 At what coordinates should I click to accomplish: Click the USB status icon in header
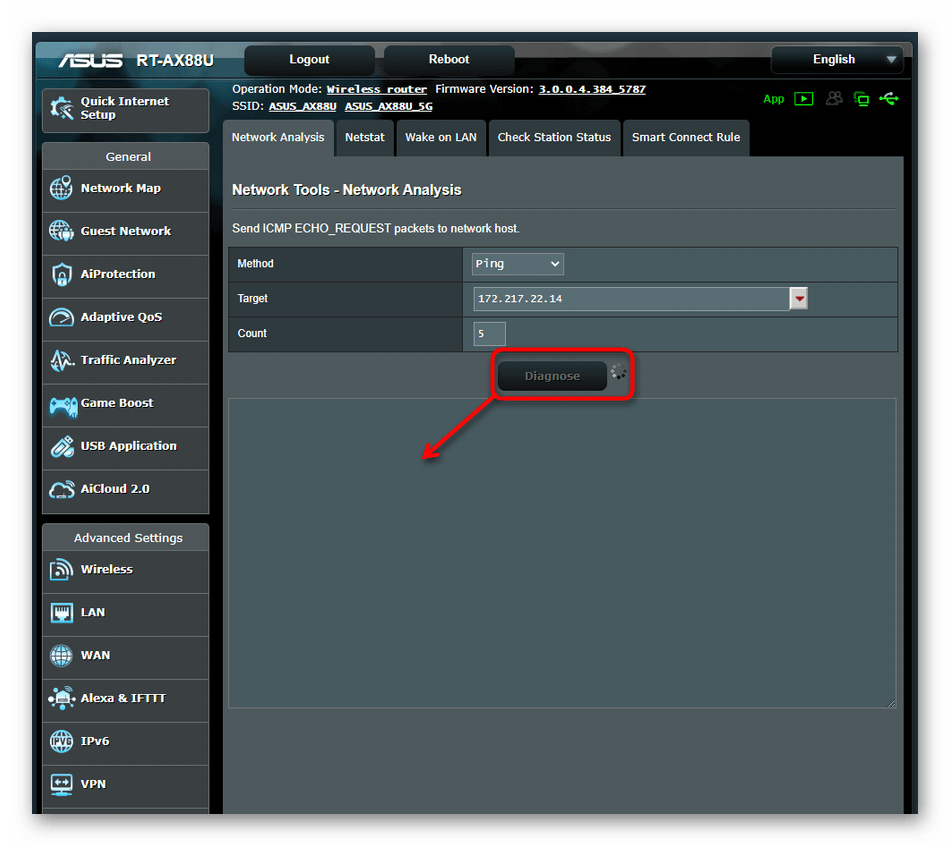(x=889, y=99)
